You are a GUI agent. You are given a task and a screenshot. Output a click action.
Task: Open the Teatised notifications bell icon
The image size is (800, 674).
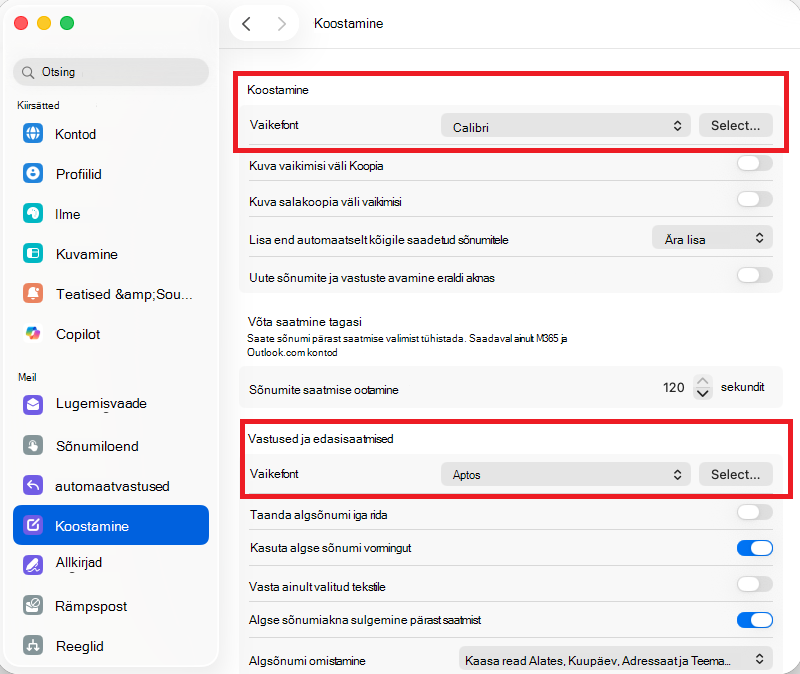(x=33, y=293)
